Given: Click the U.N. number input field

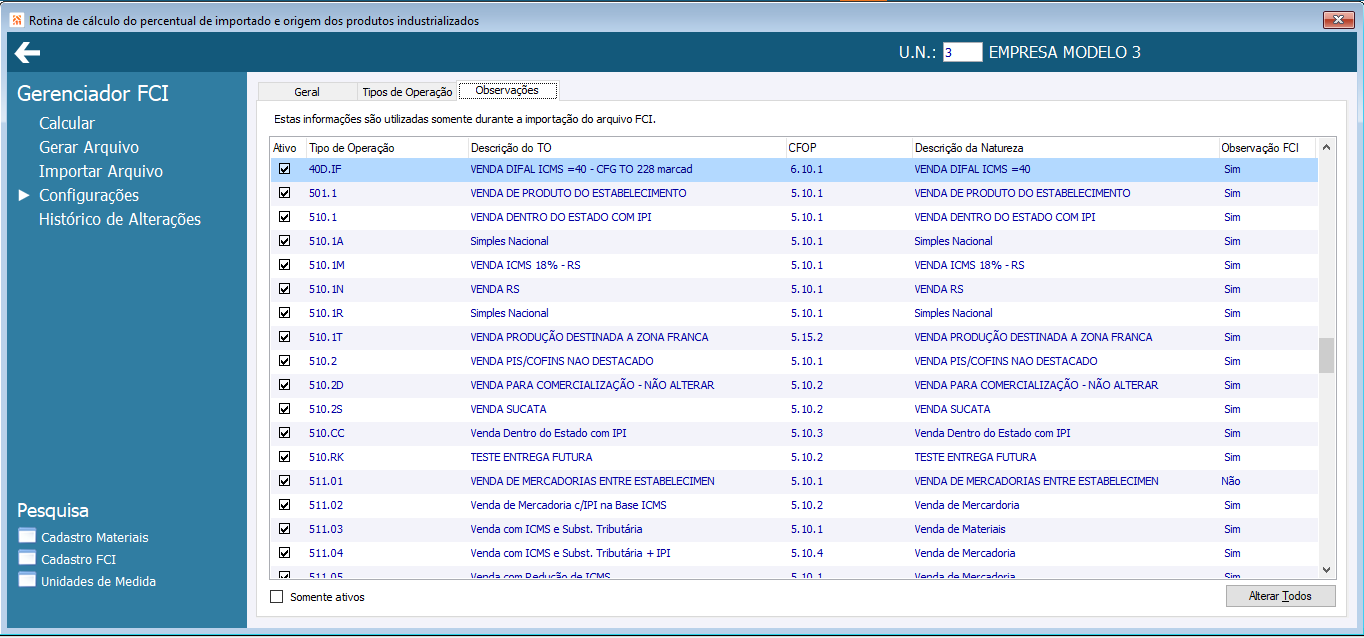Looking at the screenshot, I should pyautogui.click(x=962, y=53).
